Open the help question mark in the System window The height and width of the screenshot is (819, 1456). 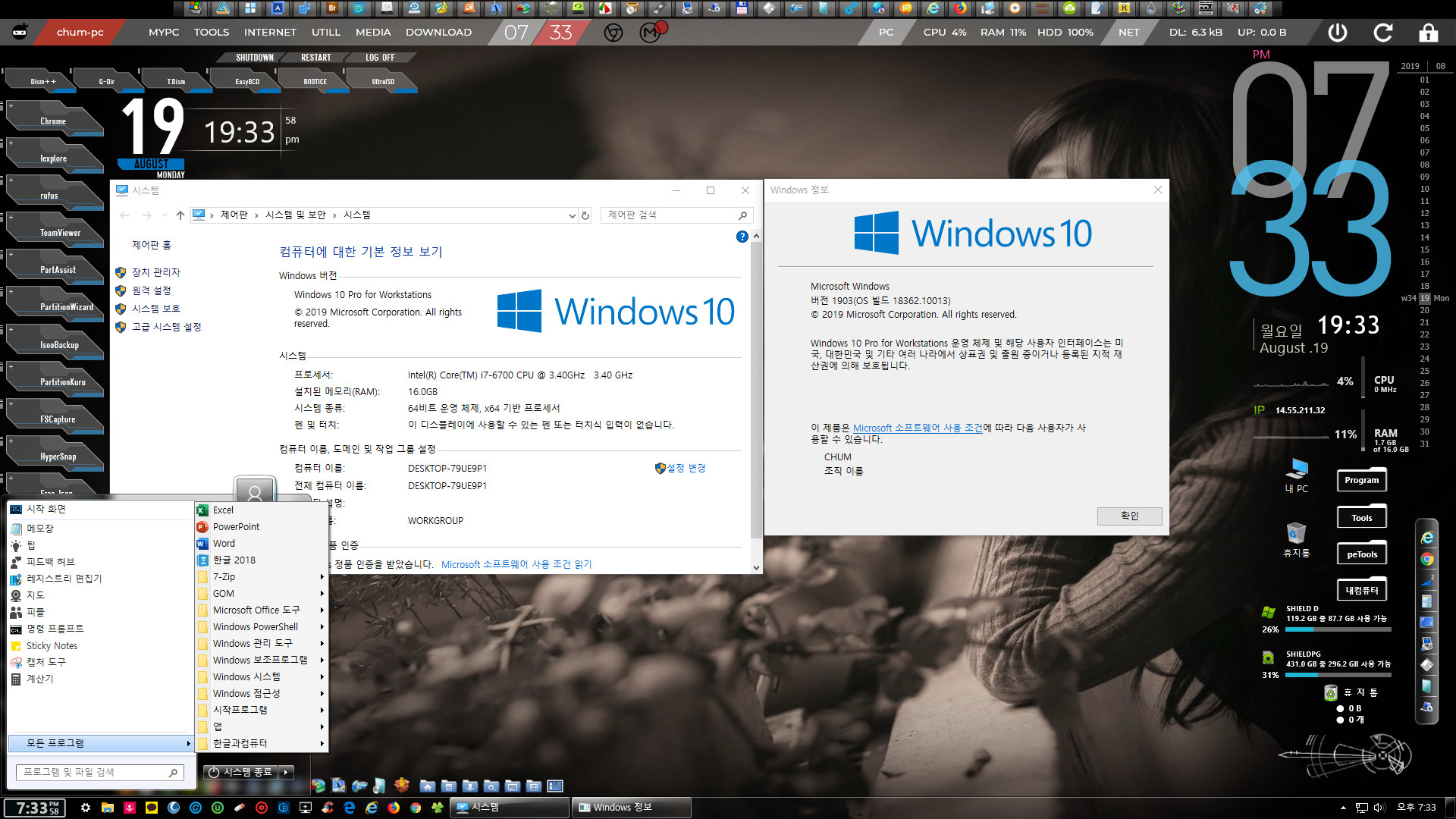(x=742, y=237)
